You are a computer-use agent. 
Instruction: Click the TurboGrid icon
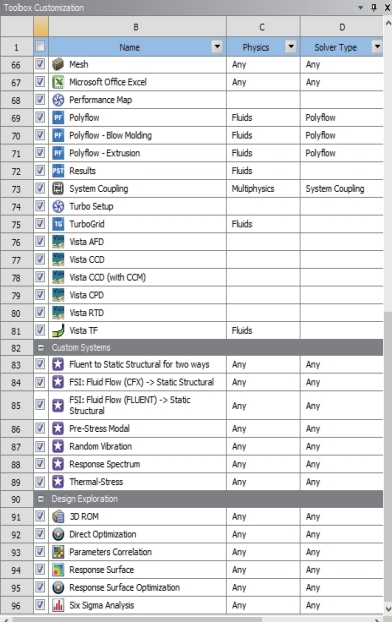[x=58, y=224]
